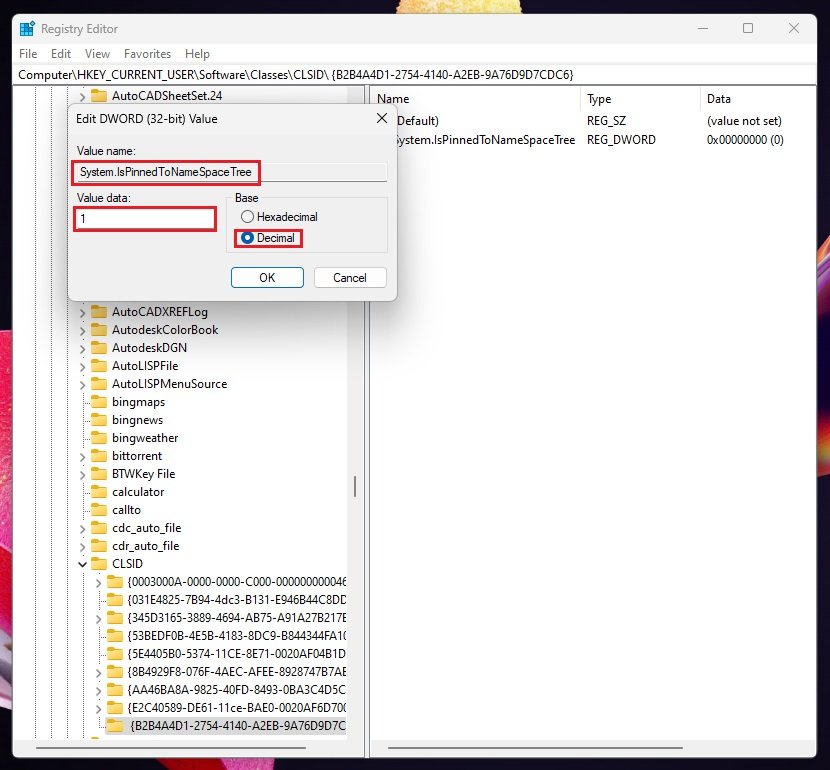Click the AutoLISPMenuSource folder icon
The image size is (830, 770).
pyautogui.click(x=99, y=383)
